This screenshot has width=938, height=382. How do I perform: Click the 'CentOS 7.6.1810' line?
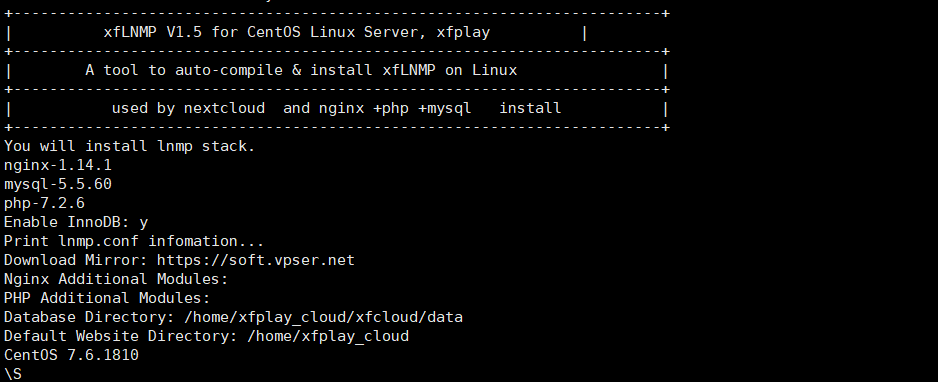click(x=71, y=356)
